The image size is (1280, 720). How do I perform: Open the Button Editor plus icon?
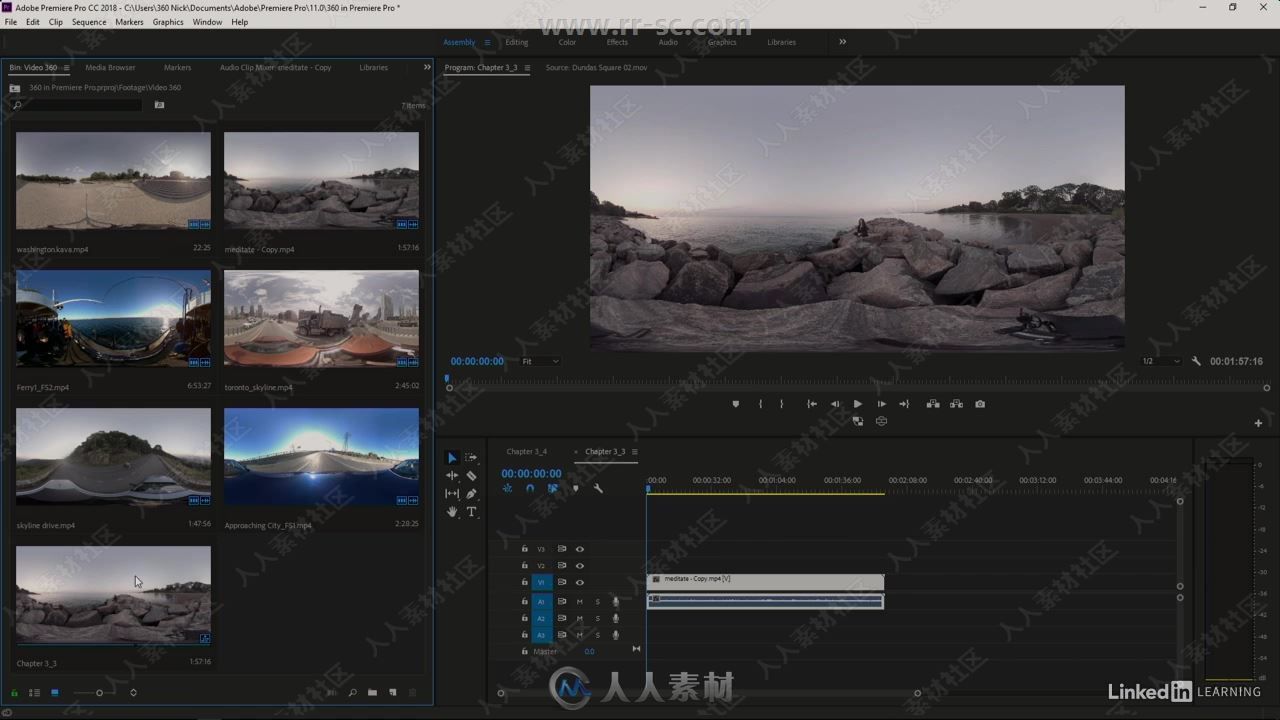pos(1258,423)
